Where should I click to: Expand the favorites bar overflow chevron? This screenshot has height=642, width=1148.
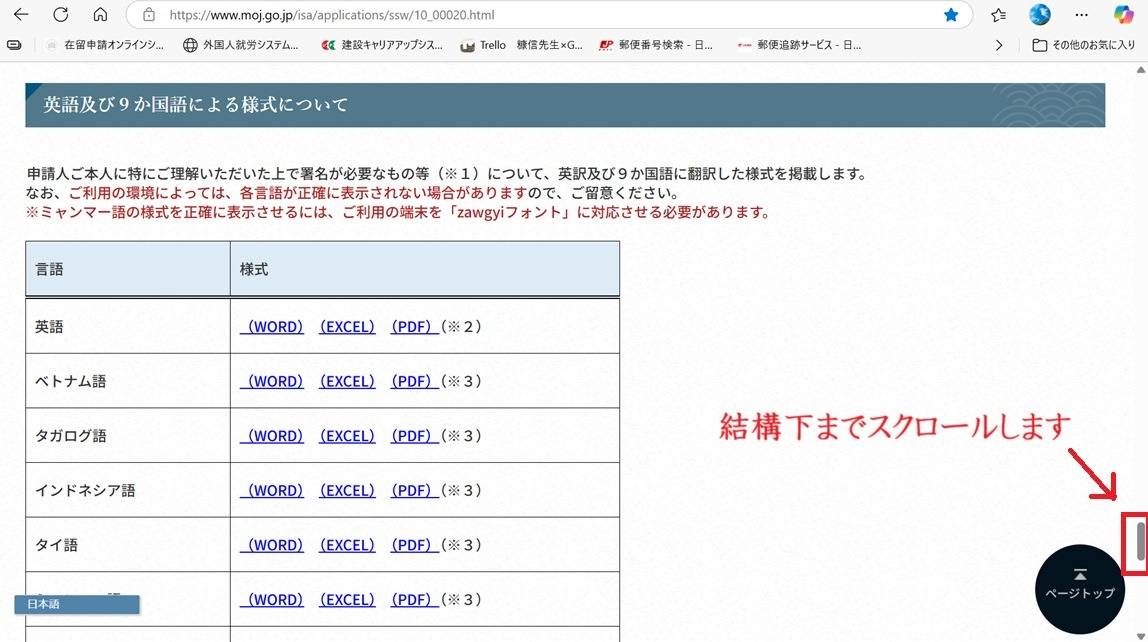(x=998, y=45)
